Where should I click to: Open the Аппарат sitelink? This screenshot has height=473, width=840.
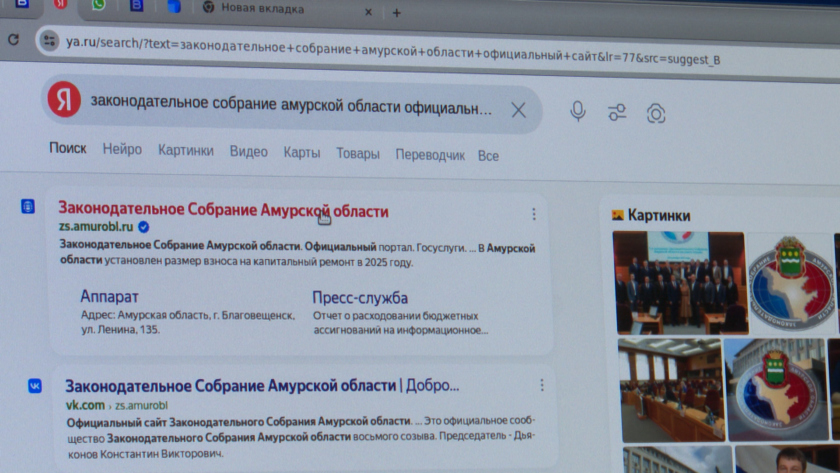[109, 296]
